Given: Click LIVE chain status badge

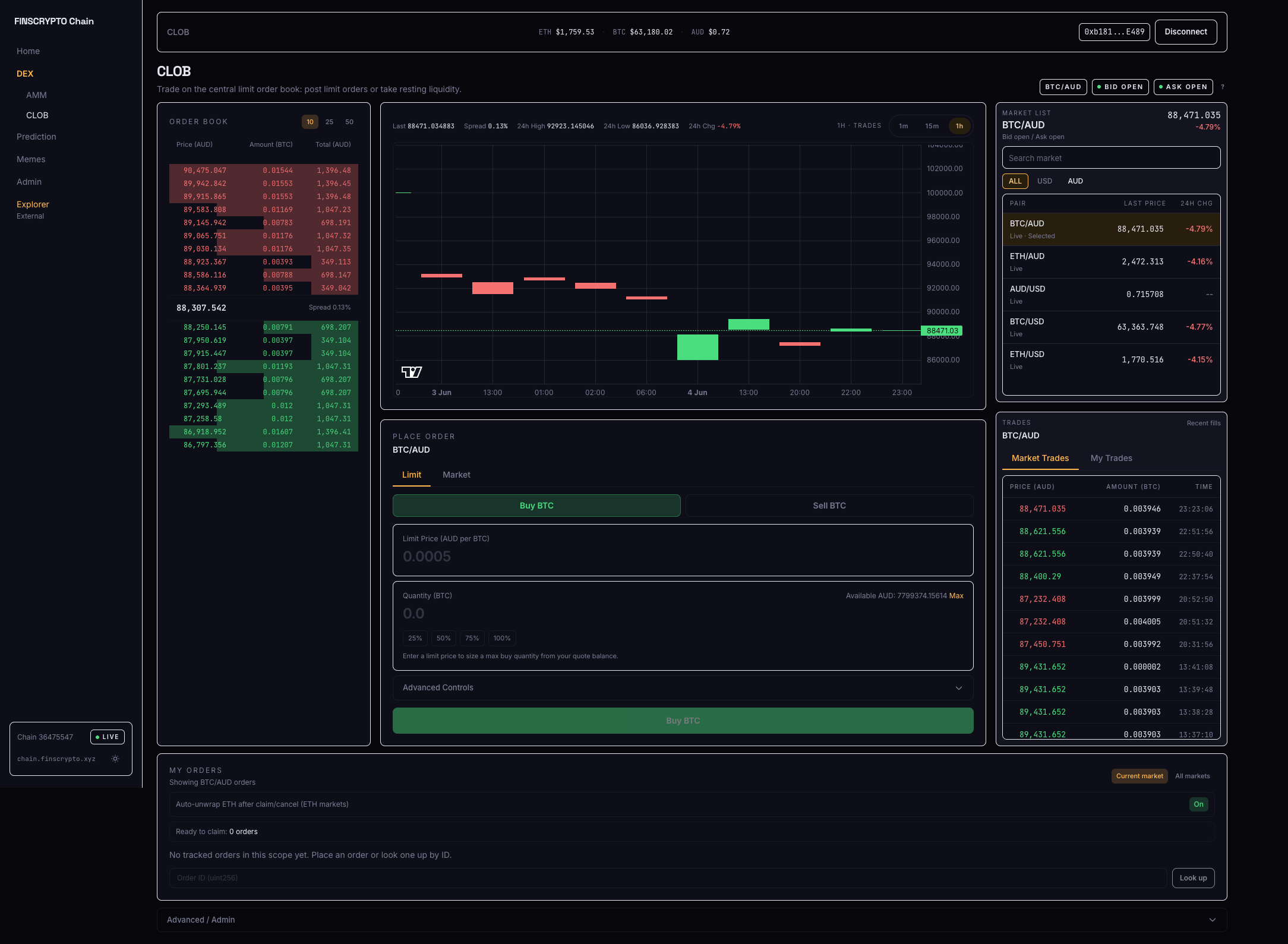Looking at the screenshot, I should click(108, 737).
